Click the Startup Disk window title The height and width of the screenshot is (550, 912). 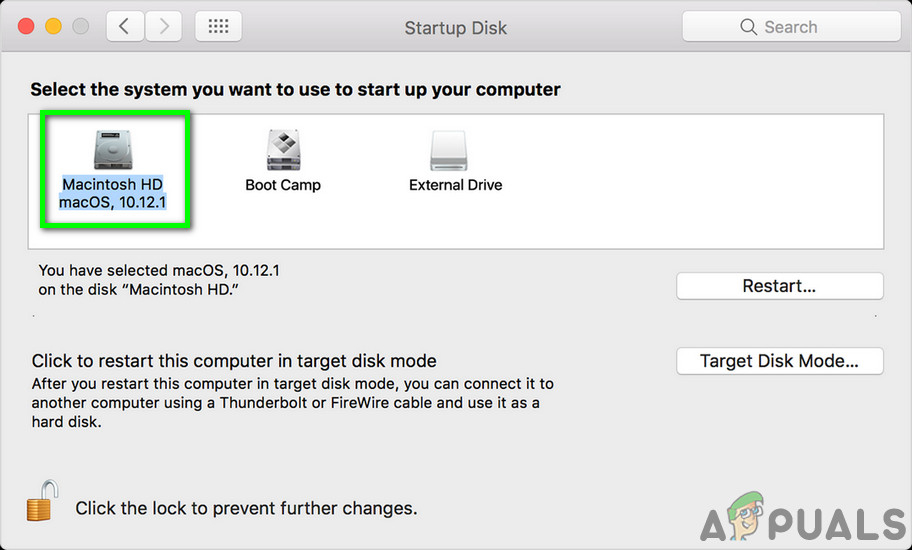tap(455, 28)
